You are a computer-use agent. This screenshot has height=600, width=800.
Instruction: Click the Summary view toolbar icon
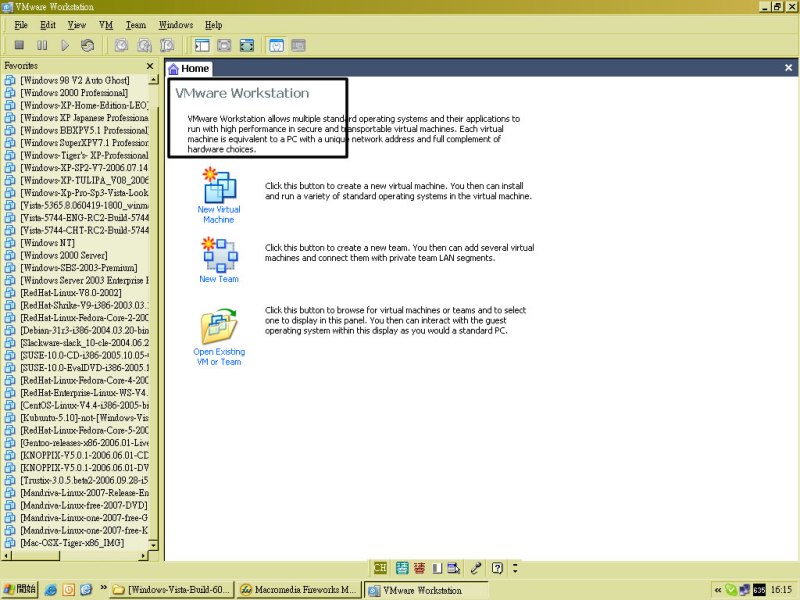coord(276,45)
